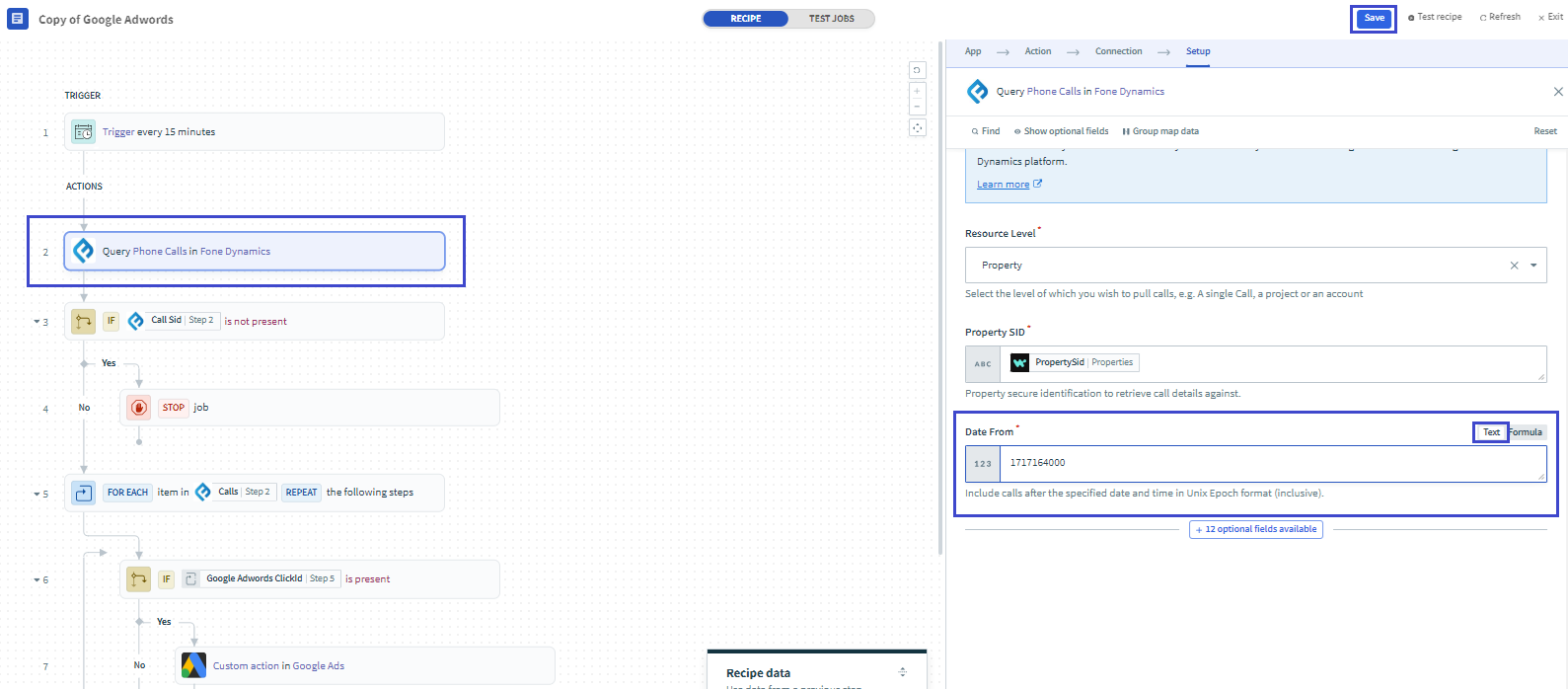Viewport: 1568px width, 690px height.
Task: Select Custom action in Google Ads step
Action: (x=365, y=665)
